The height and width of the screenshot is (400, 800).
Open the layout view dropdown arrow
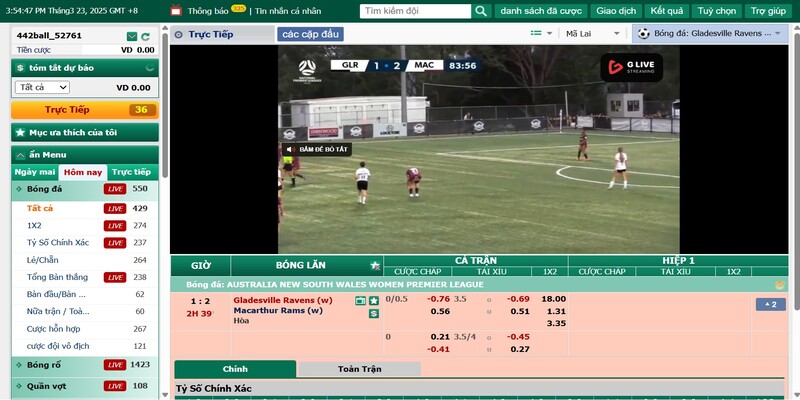coord(549,34)
